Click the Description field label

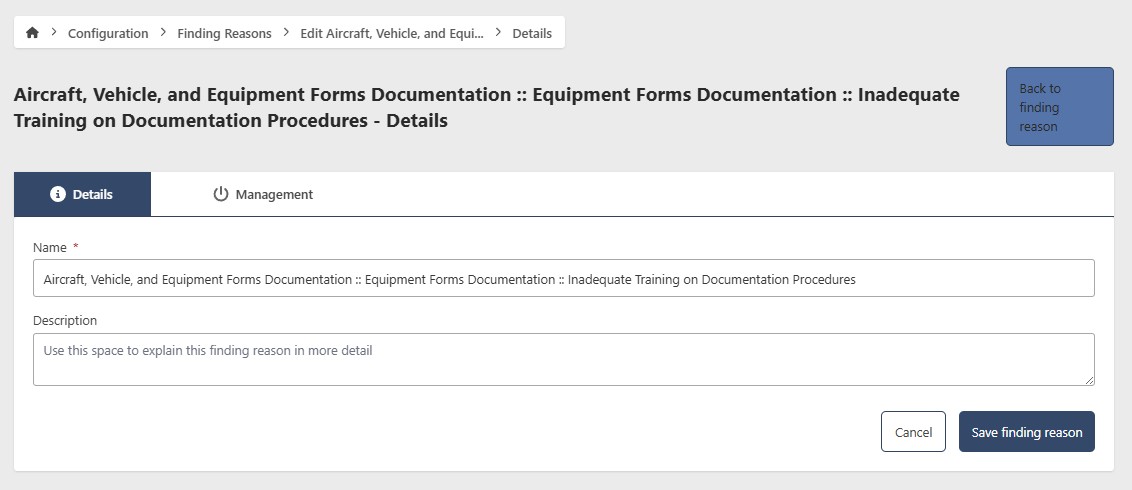[65, 321]
